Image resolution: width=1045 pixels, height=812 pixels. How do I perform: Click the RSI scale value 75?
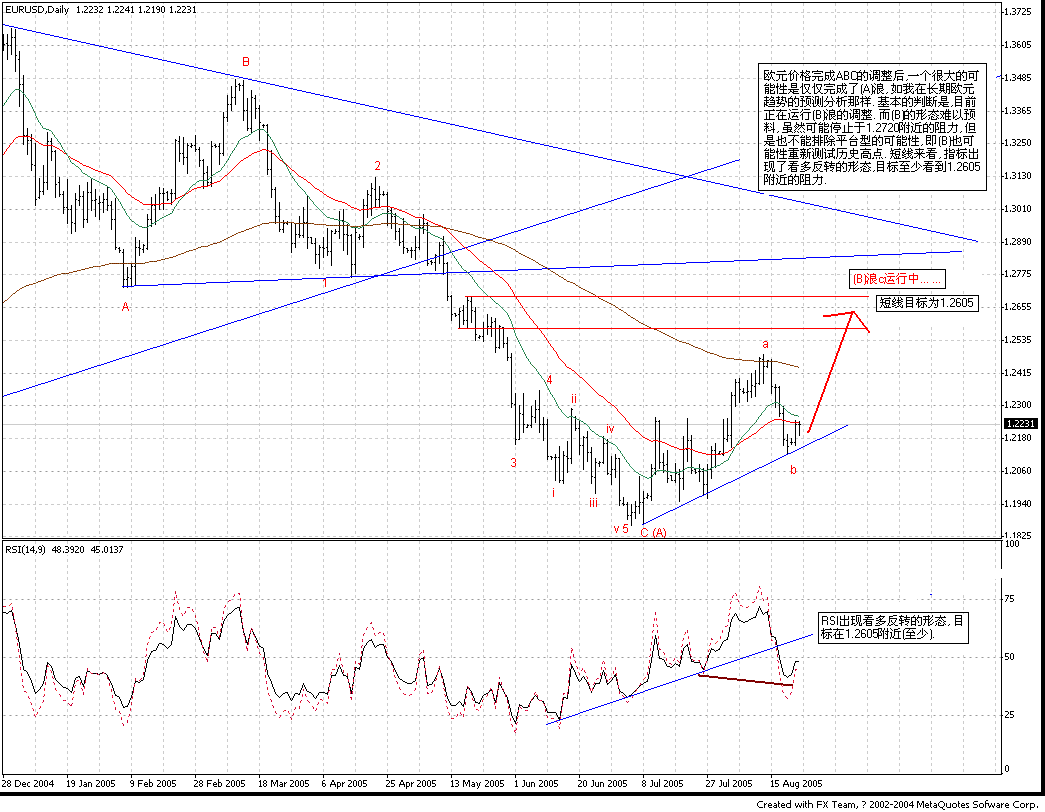[x=1010, y=599]
